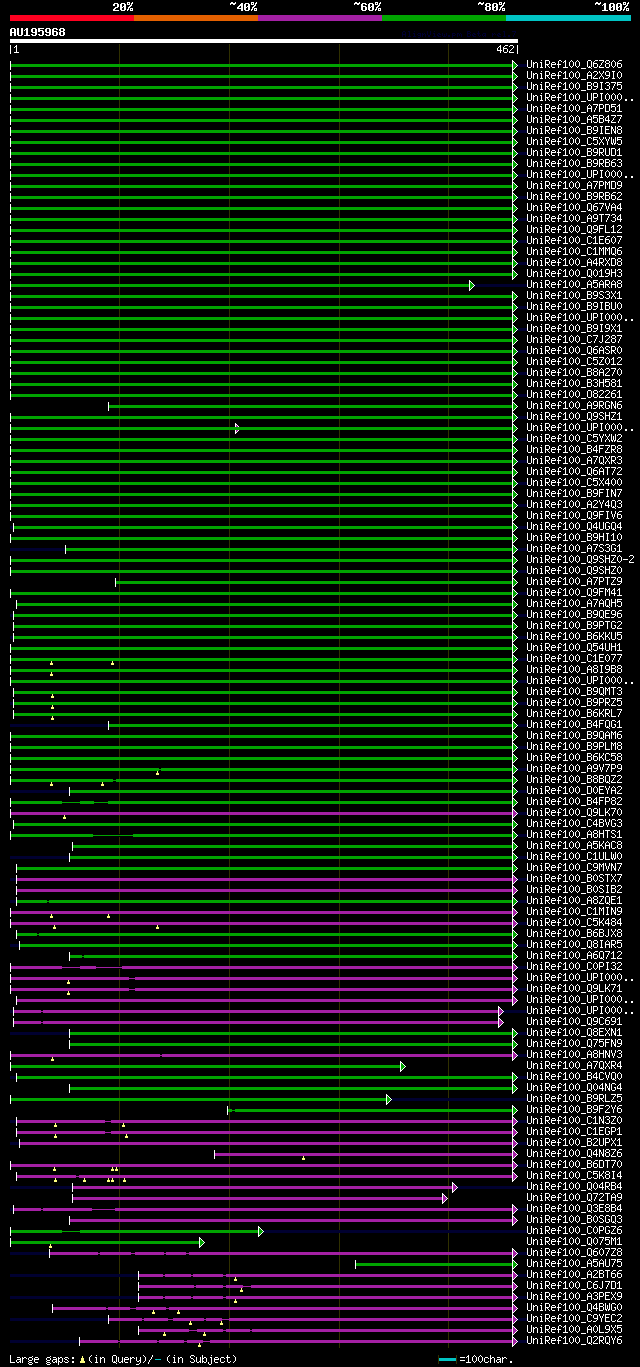Image resolution: width=640 pixels, height=1367 pixels.
Task: Select hit label UniRef100_A7PMD9
Action: coord(574,185)
